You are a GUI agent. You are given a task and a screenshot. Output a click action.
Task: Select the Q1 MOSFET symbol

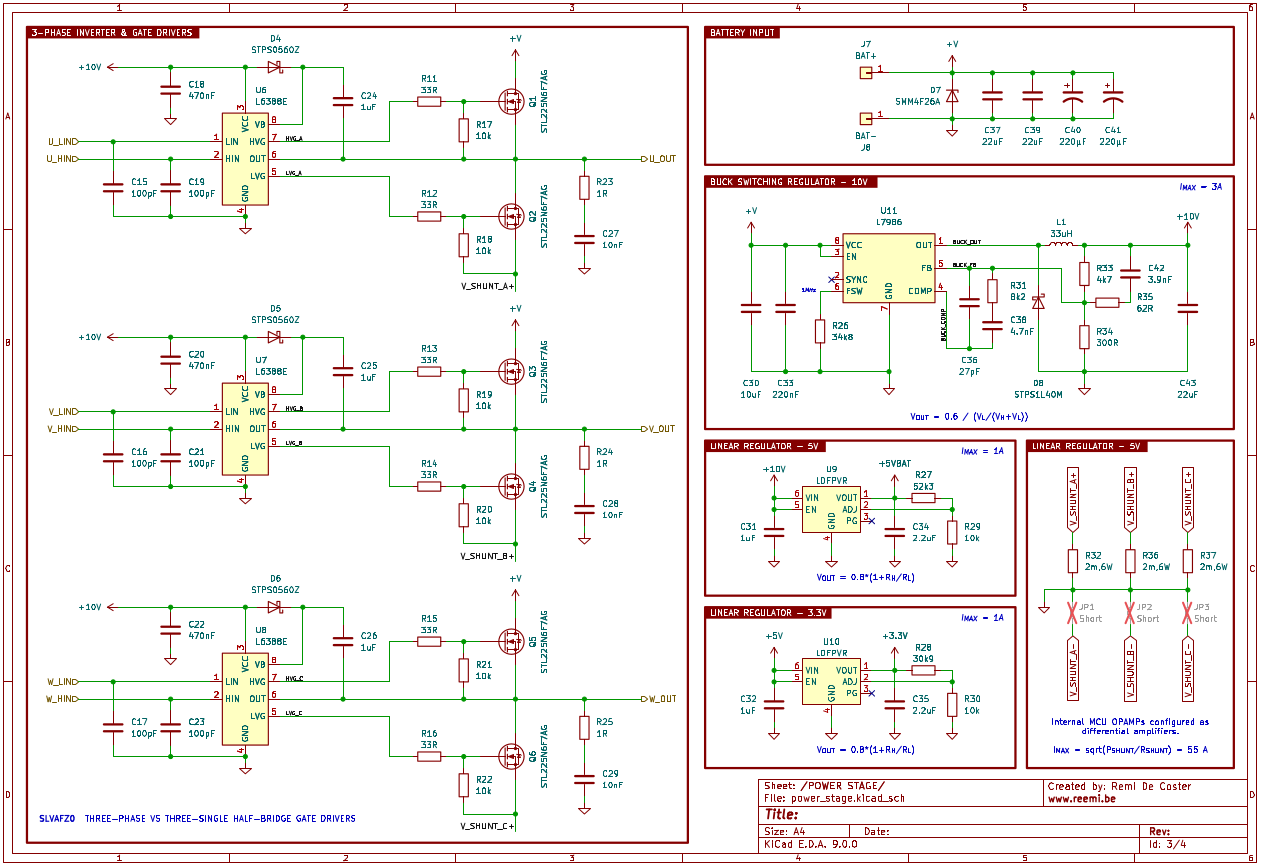pyautogui.click(x=512, y=101)
